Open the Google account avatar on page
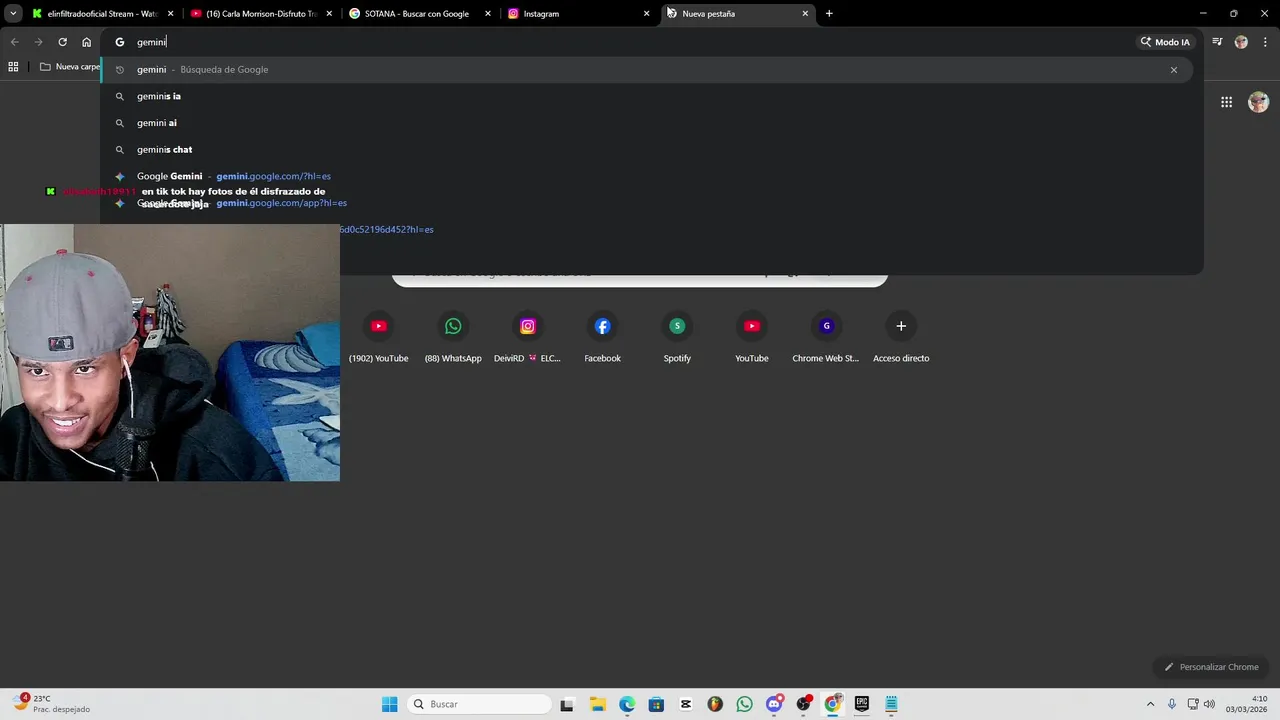Image resolution: width=1280 pixels, height=720 pixels. tap(1258, 102)
